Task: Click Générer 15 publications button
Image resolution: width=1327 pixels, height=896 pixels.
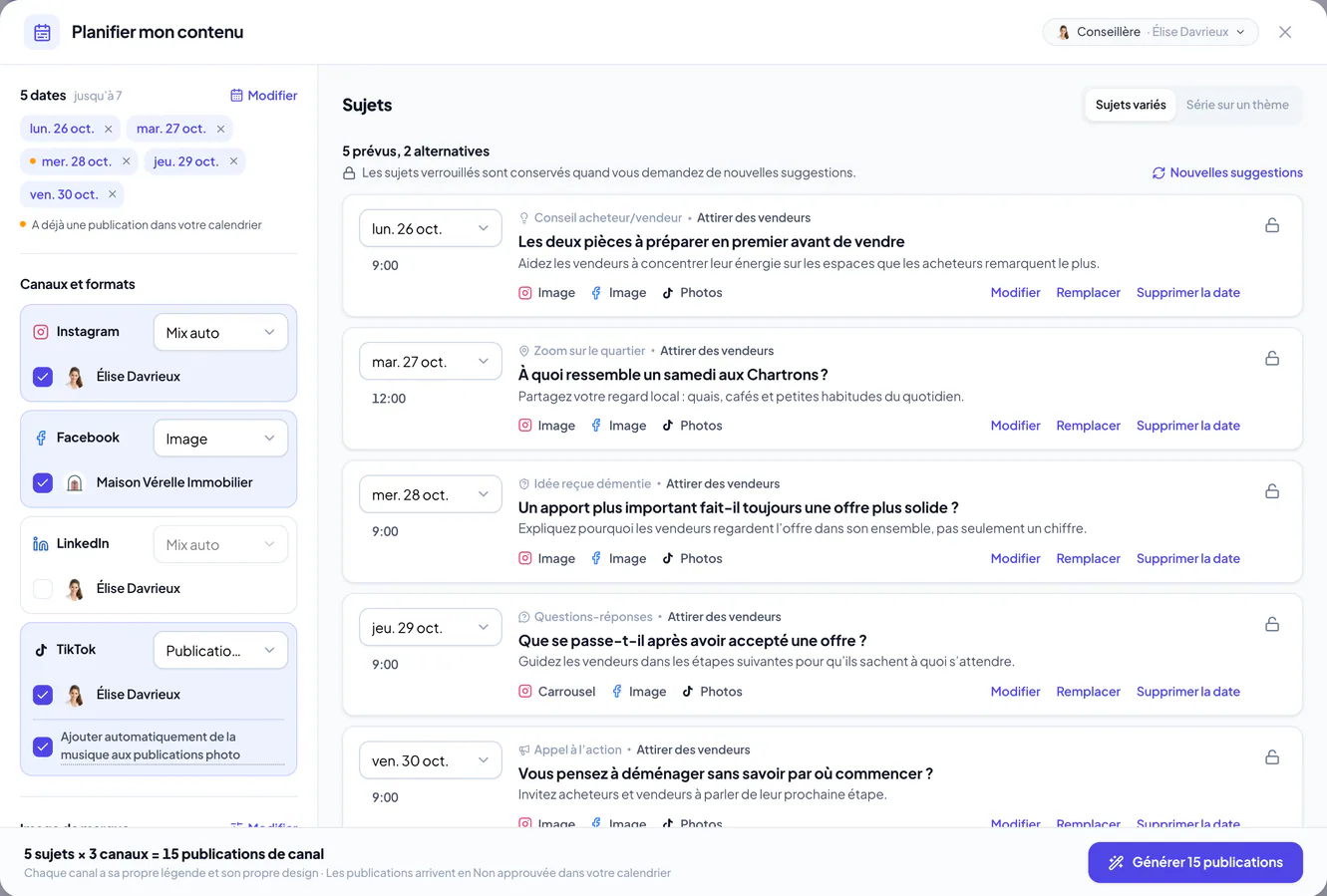Action: click(1195, 862)
